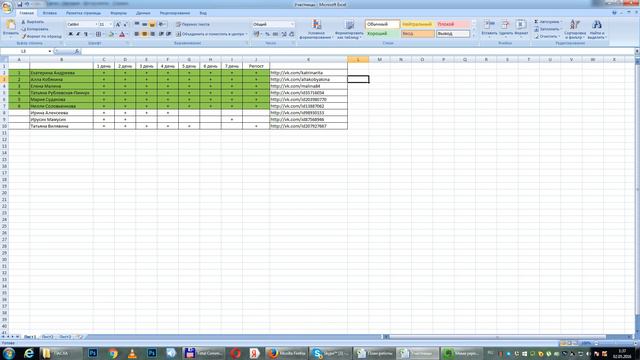The width and height of the screenshot is (640, 360).
Task: Switch to the Insert ribbon tab
Action: point(50,13)
